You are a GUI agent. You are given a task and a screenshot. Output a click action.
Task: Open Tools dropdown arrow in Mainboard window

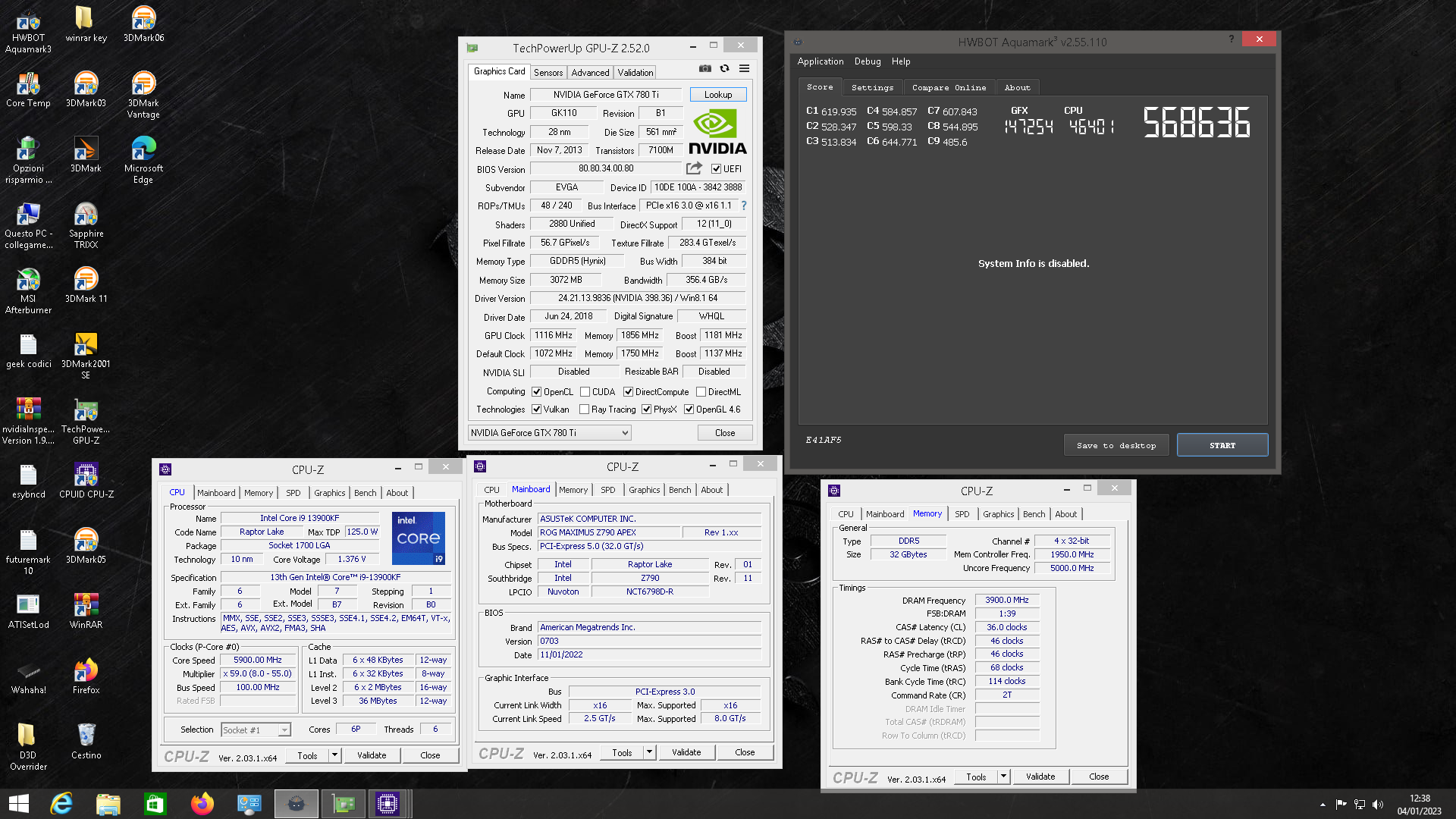pyautogui.click(x=649, y=752)
